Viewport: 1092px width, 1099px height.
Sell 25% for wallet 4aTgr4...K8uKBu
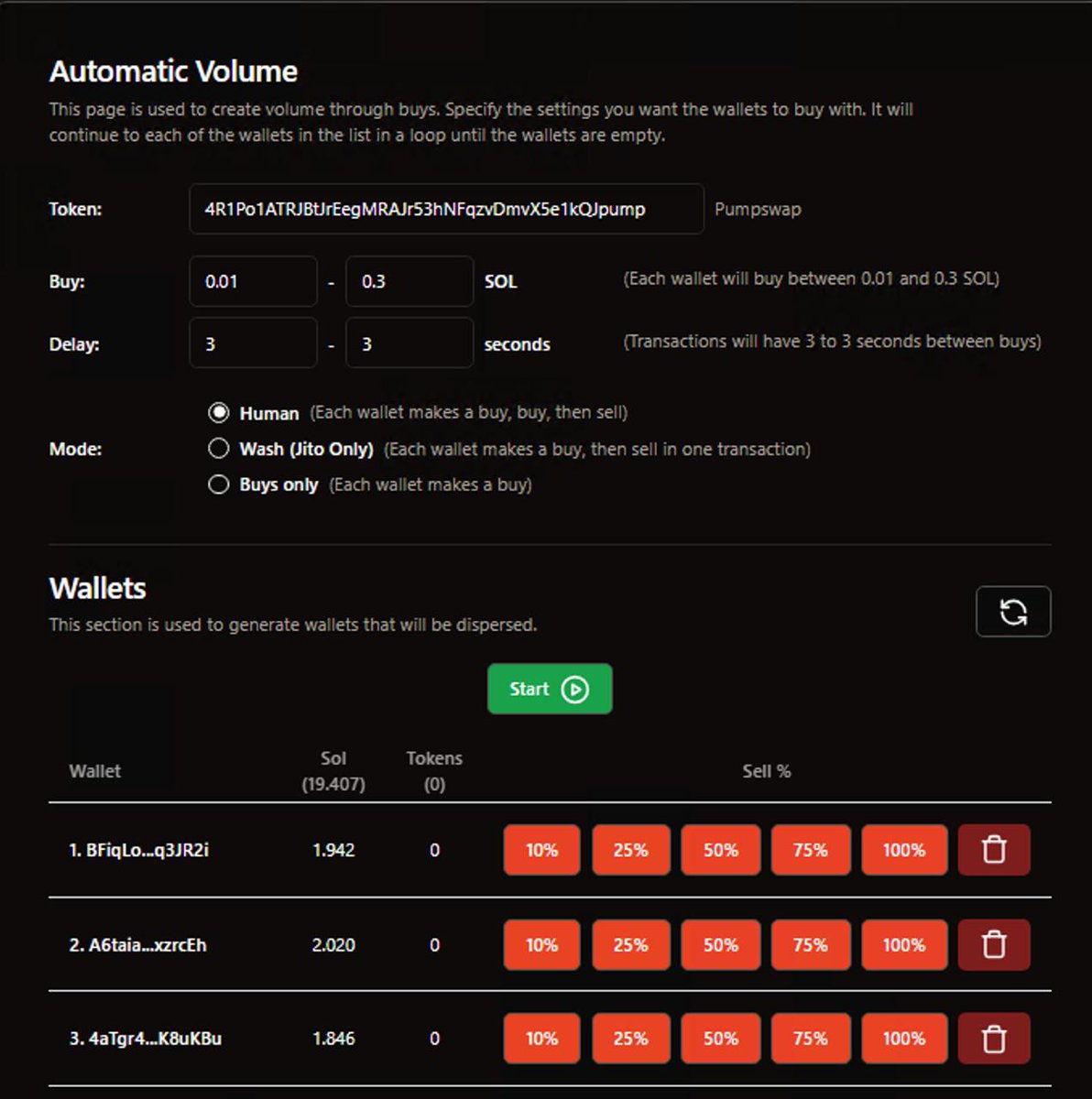pyautogui.click(x=631, y=1039)
